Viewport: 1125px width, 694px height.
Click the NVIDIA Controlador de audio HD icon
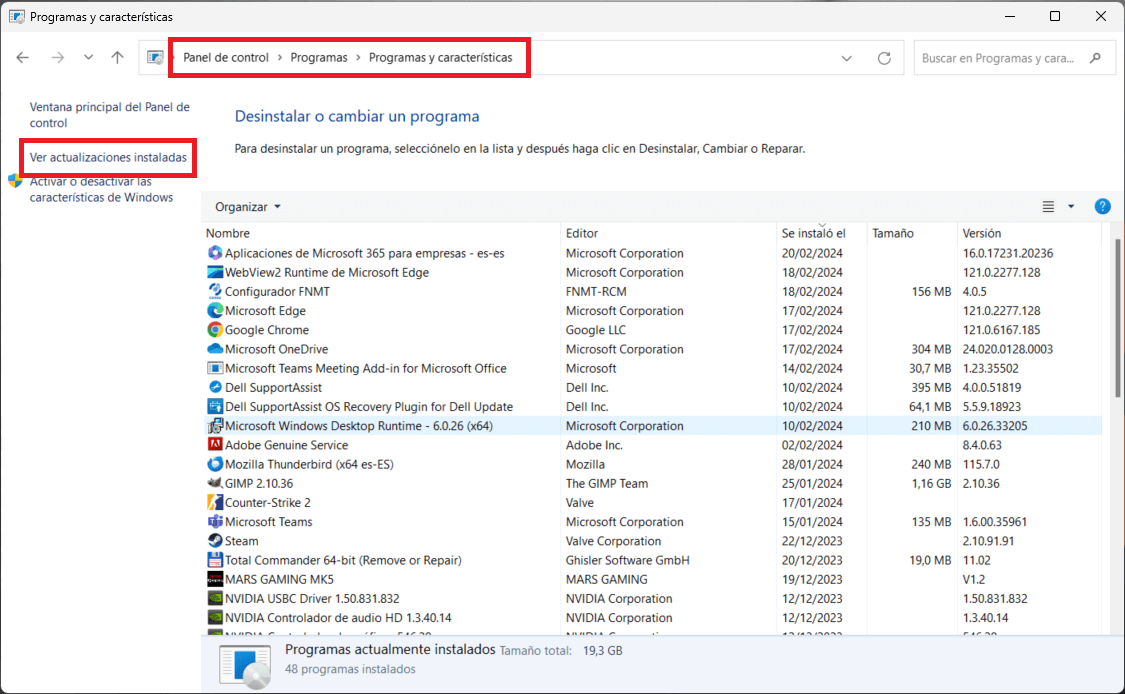coord(215,617)
